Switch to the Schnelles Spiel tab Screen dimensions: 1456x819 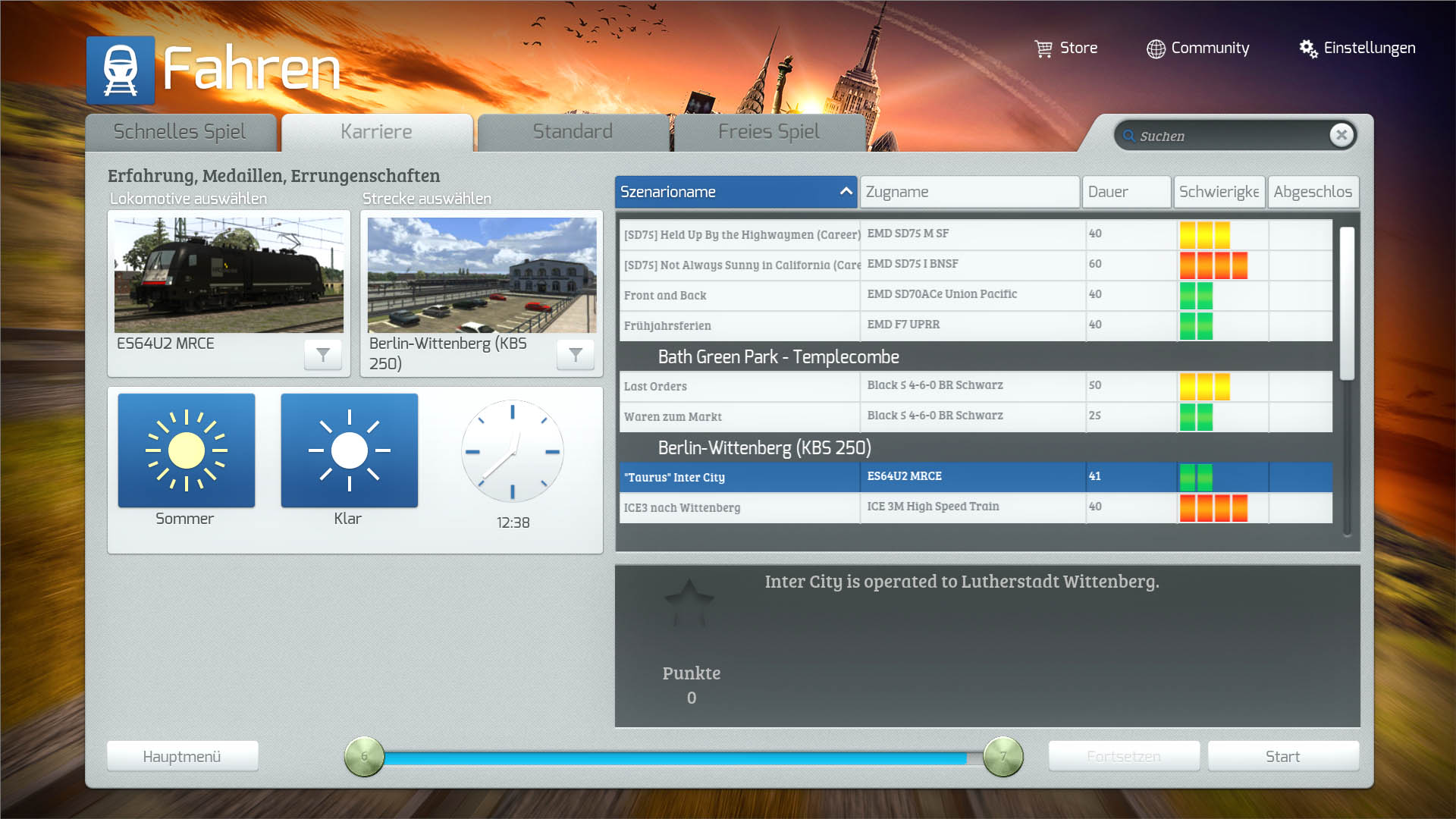click(x=180, y=132)
